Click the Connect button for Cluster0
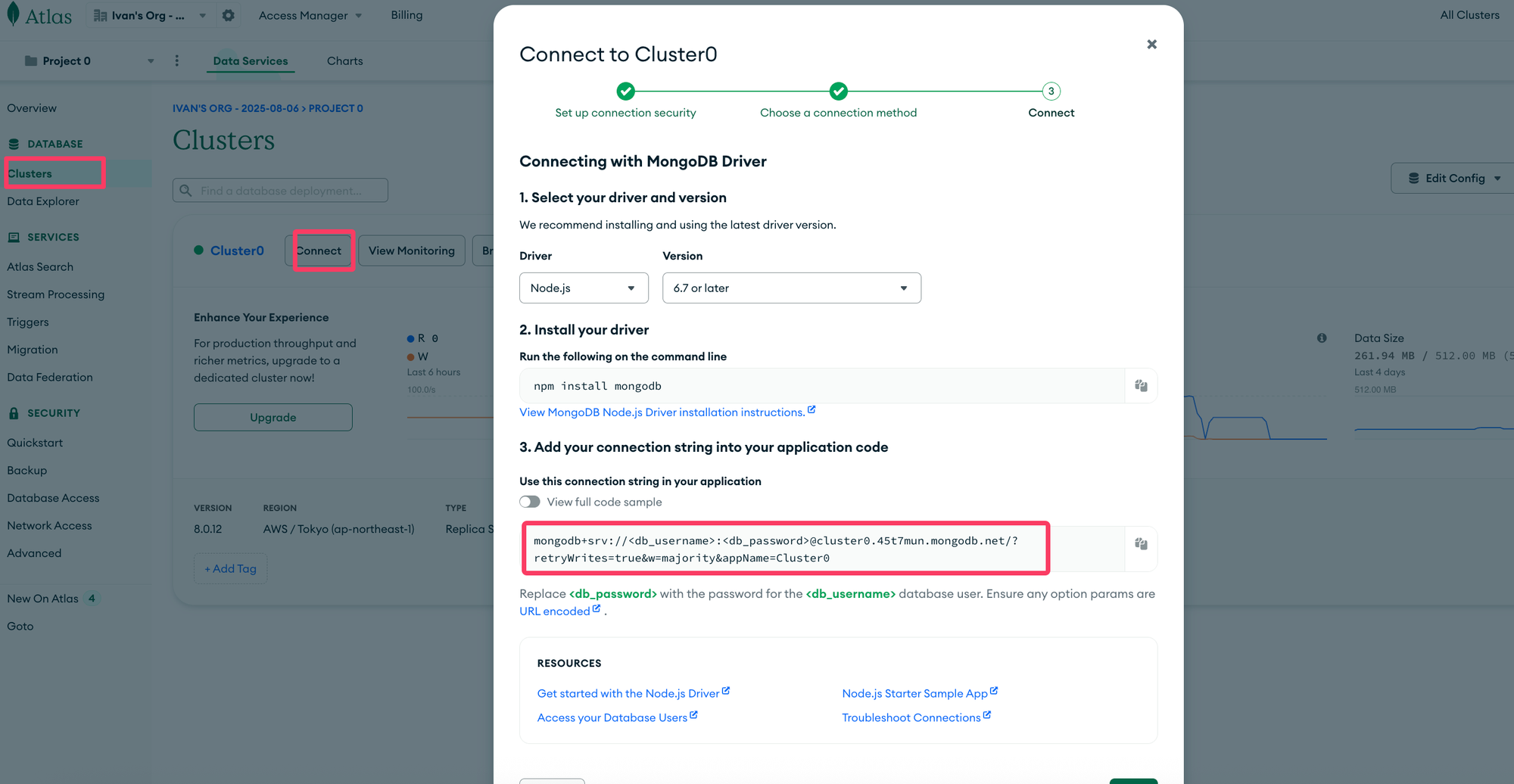 pos(318,250)
